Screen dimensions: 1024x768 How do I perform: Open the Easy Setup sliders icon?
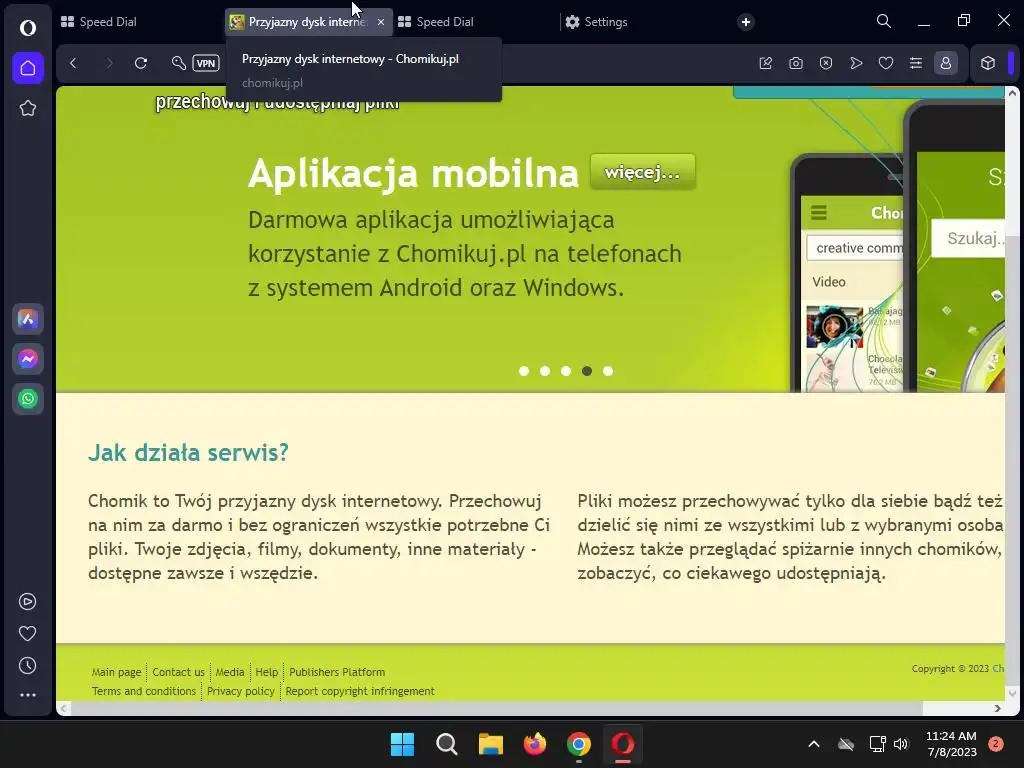916,63
